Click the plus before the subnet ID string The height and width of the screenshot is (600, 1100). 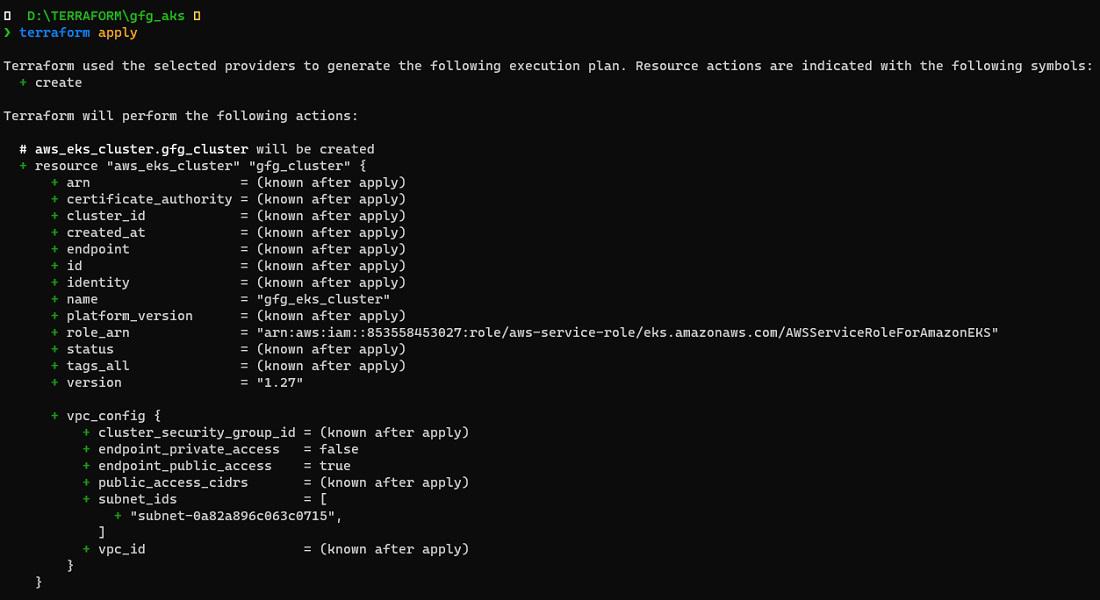click(x=118, y=516)
